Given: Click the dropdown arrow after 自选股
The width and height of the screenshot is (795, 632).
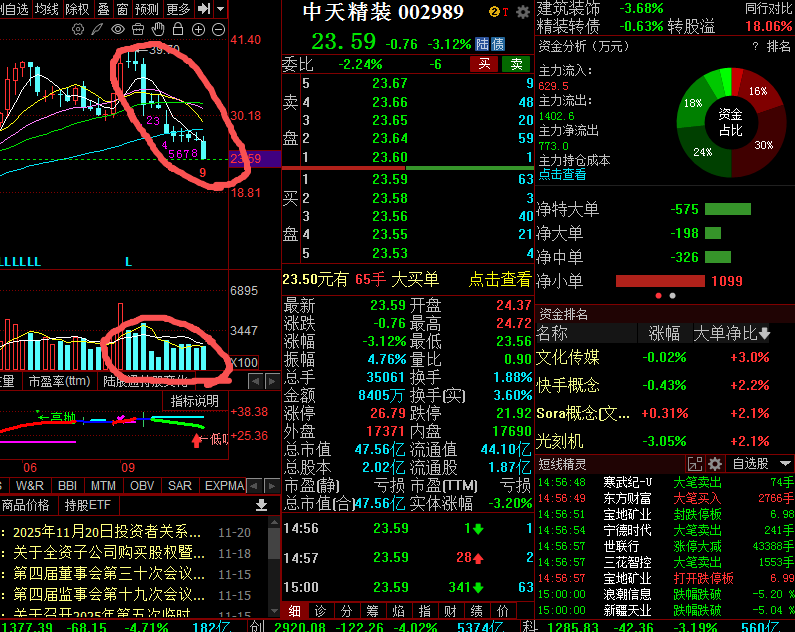Looking at the screenshot, I should click(785, 464).
